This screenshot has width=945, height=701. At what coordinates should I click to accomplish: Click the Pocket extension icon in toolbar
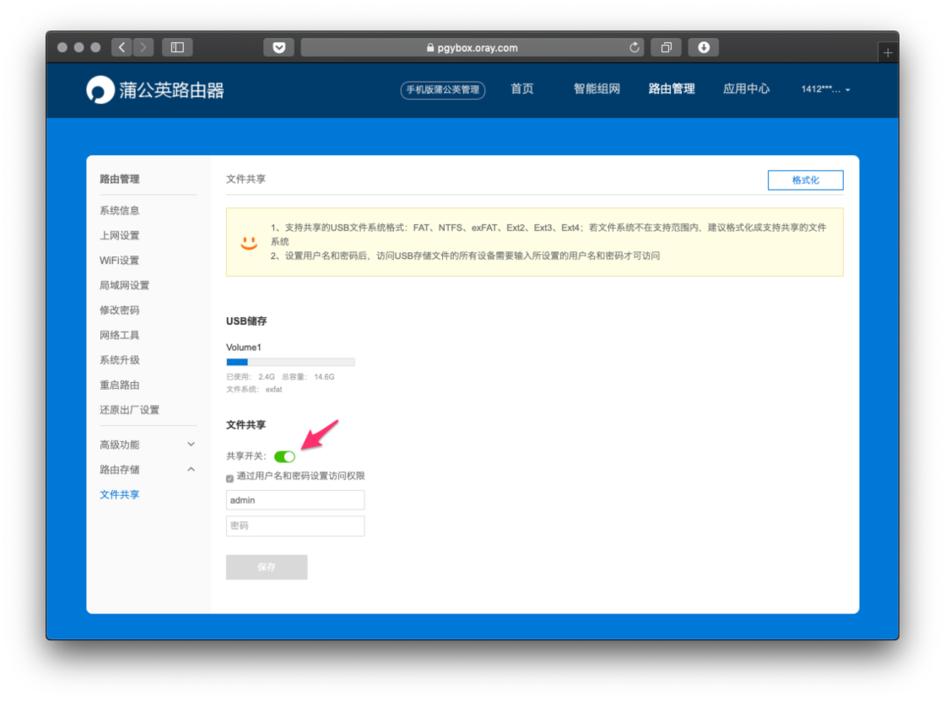click(278, 47)
